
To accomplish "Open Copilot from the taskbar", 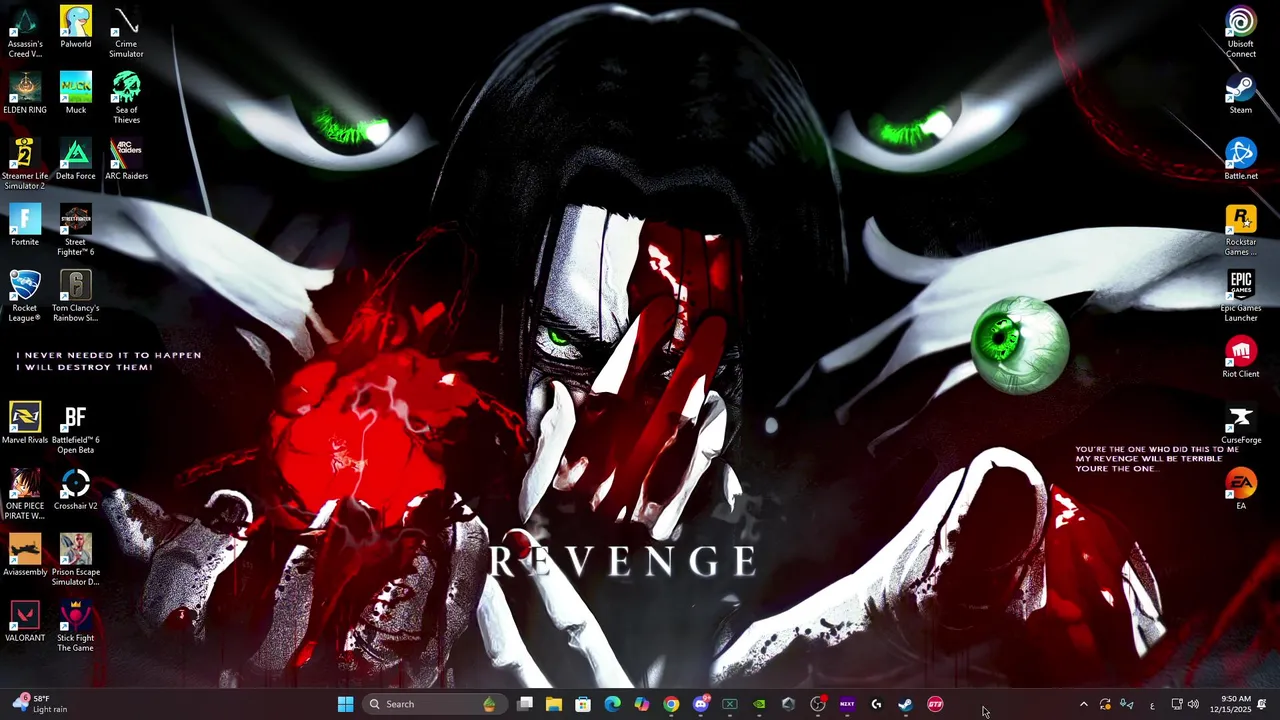I will point(642,704).
